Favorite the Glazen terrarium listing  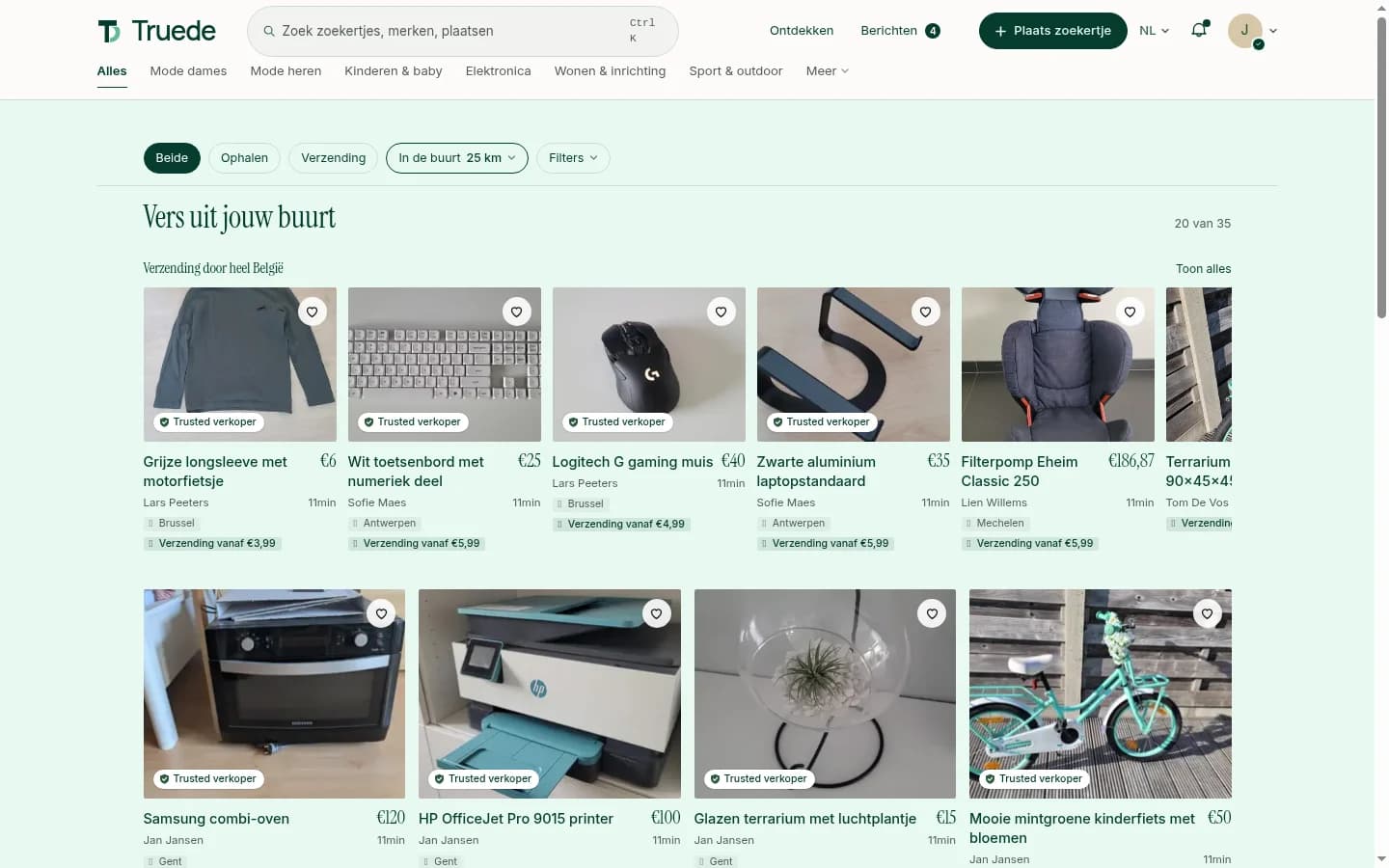click(x=932, y=613)
